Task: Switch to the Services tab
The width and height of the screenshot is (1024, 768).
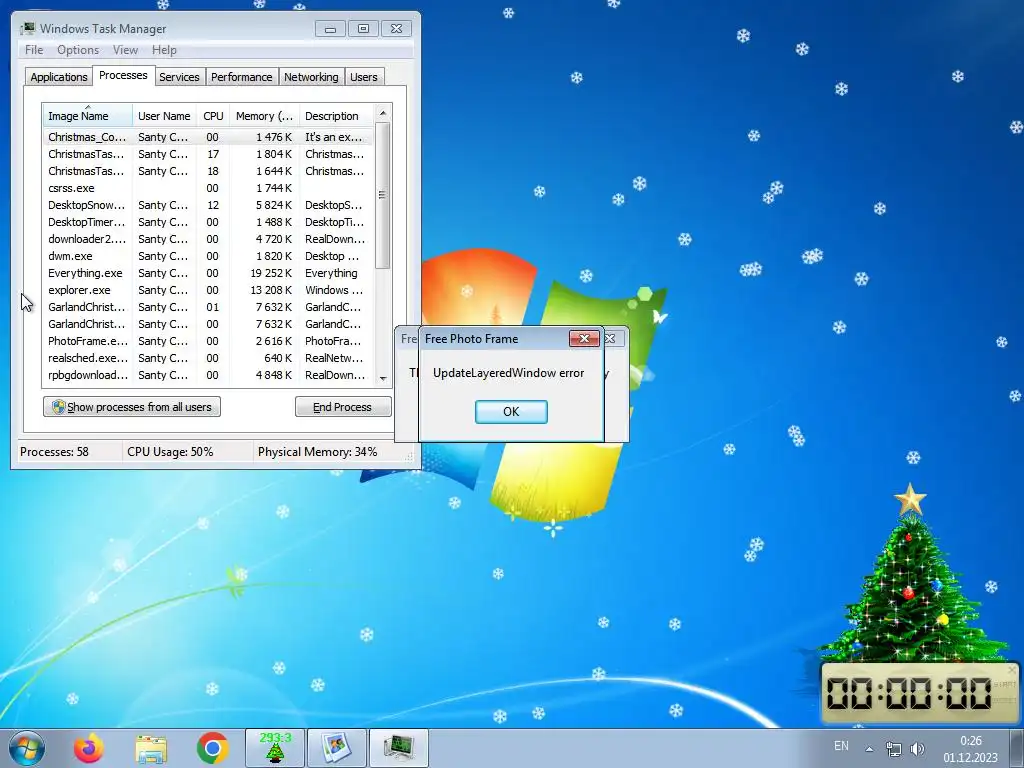Action: click(x=179, y=77)
